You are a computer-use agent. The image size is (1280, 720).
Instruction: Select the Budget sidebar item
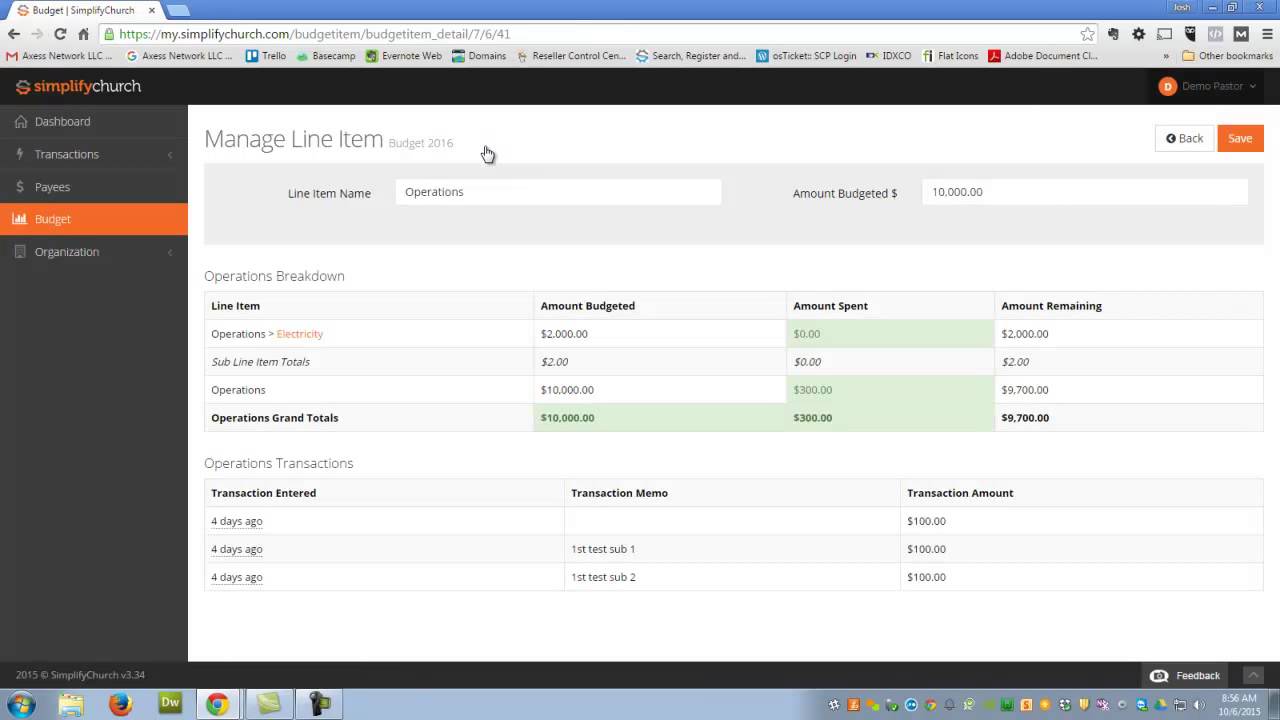click(x=94, y=219)
